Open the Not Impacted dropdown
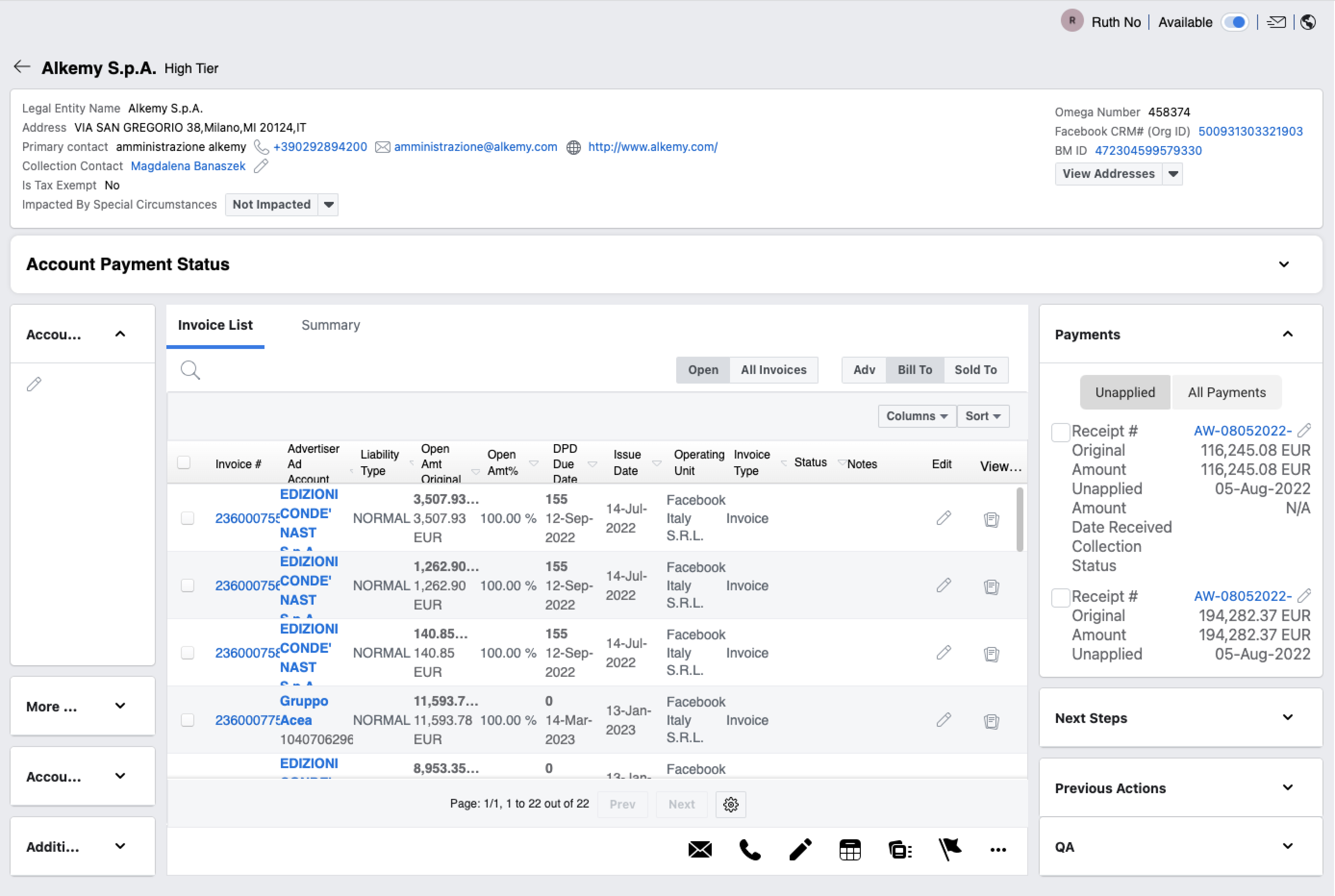The image size is (1335, 896). (329, 205)
